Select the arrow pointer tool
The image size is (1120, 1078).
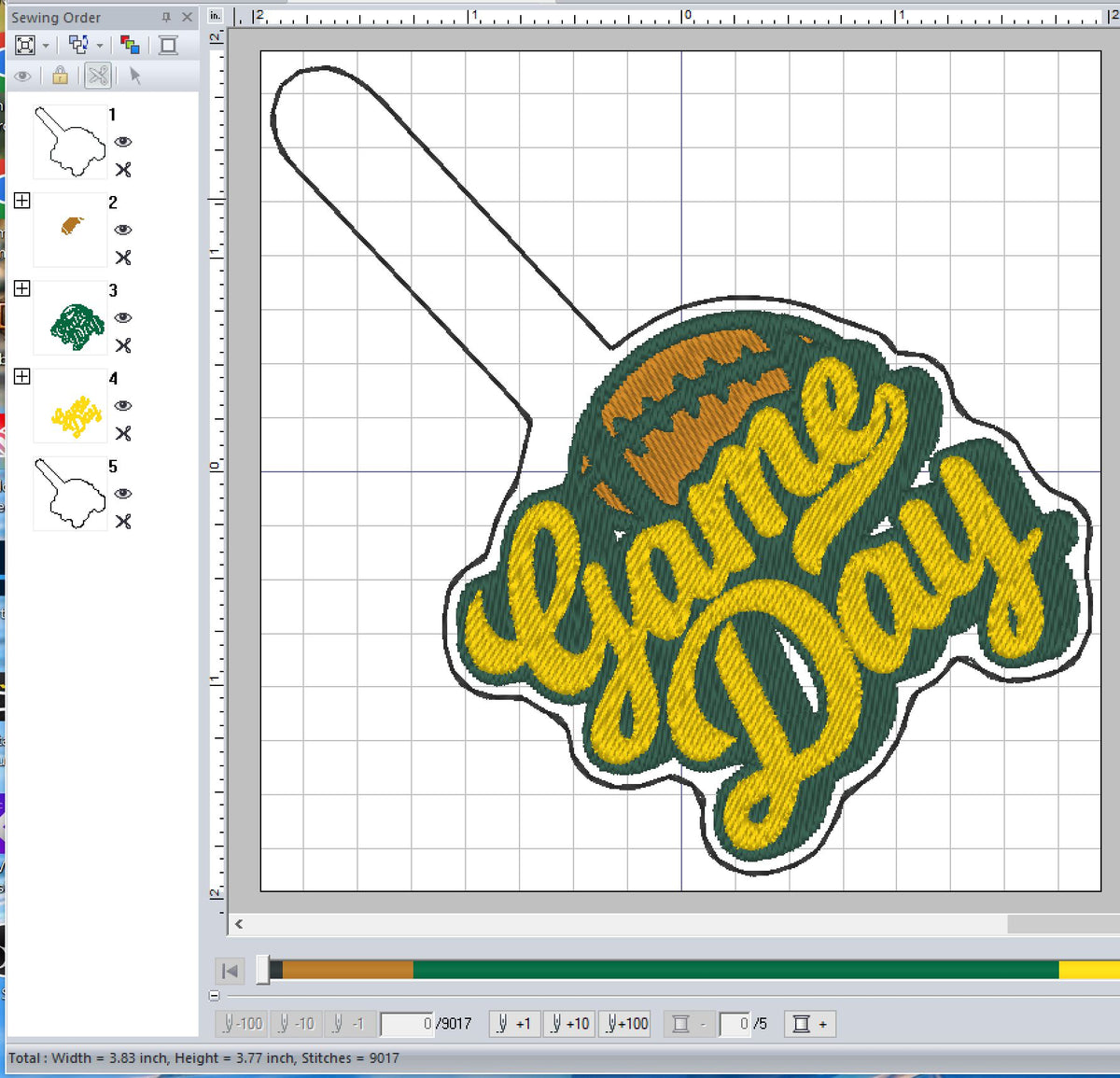click(135, 76)
